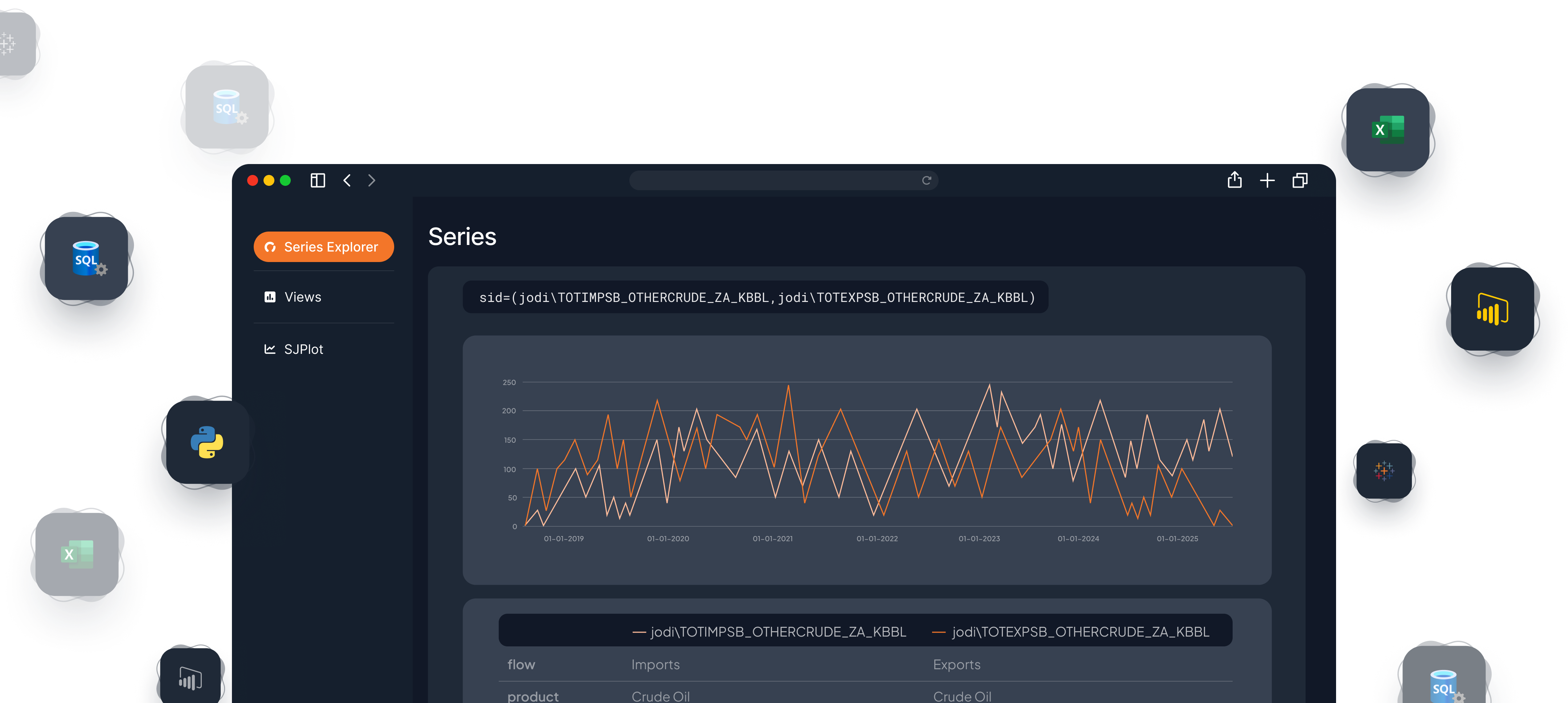Go forward with the right chevron
Image resolution: width=1568 pixels, height=703 pixels.
click(372, 180)
